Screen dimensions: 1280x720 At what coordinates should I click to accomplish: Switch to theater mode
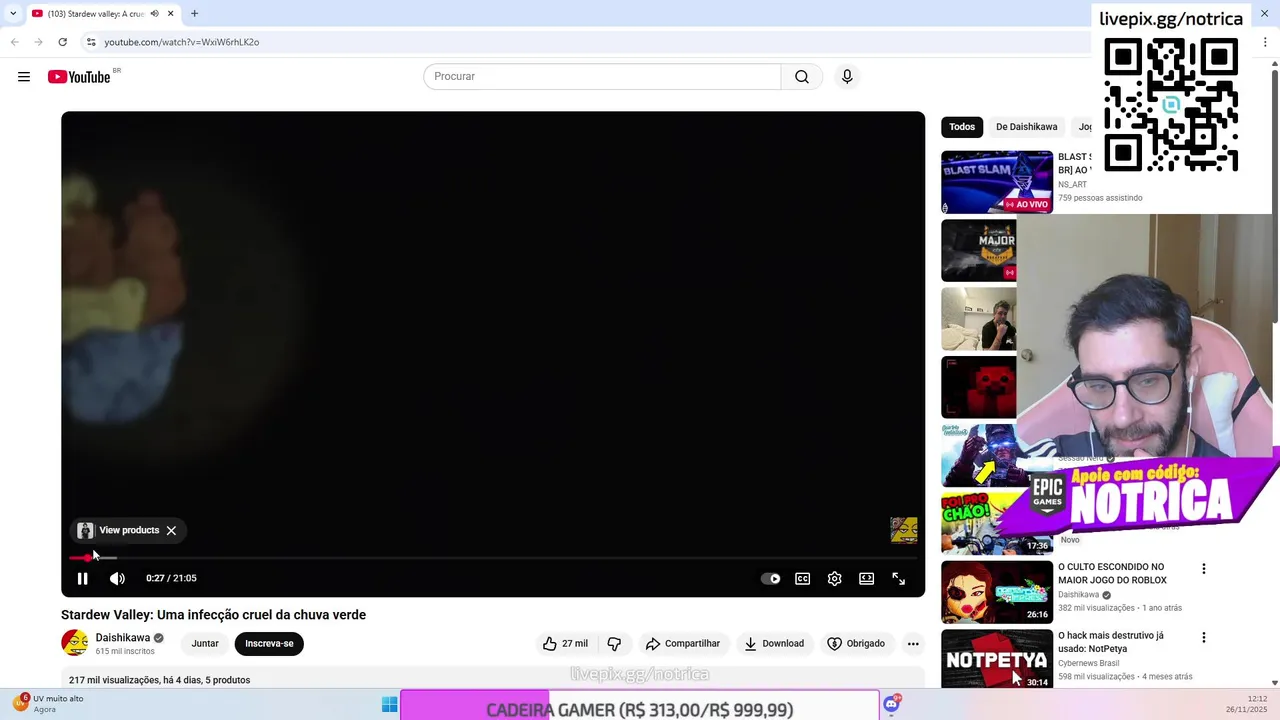[x=867, y=578]
